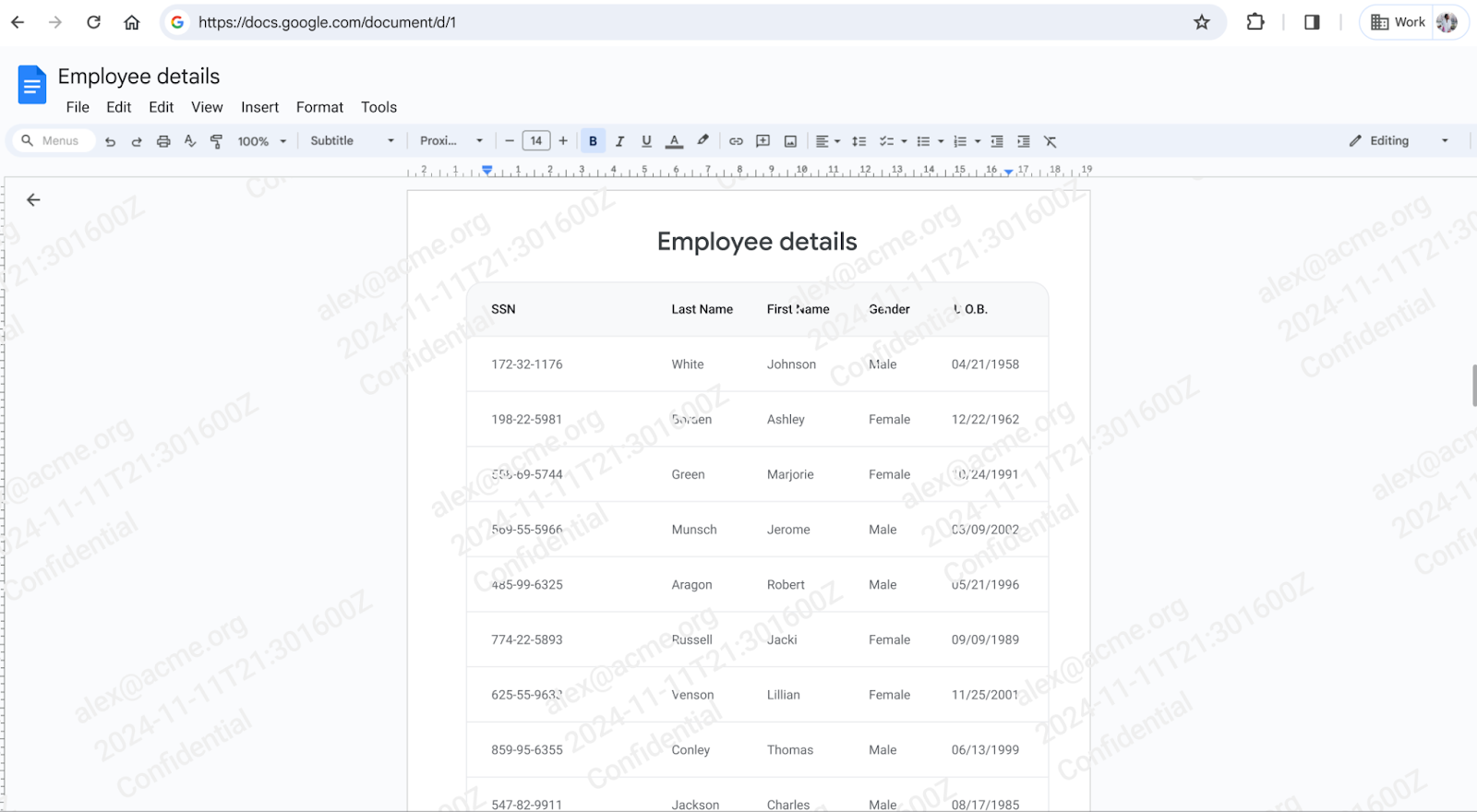Open the Format menu
The image size is (1477, 812).
[319, 107]
